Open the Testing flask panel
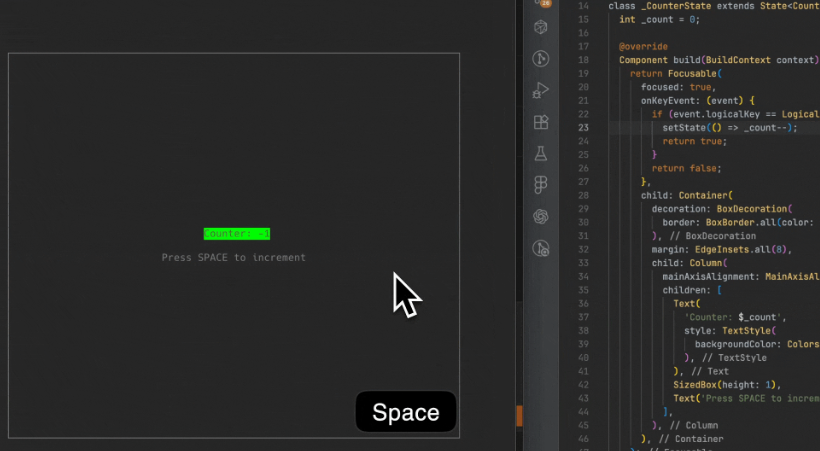 coord(541,153)
